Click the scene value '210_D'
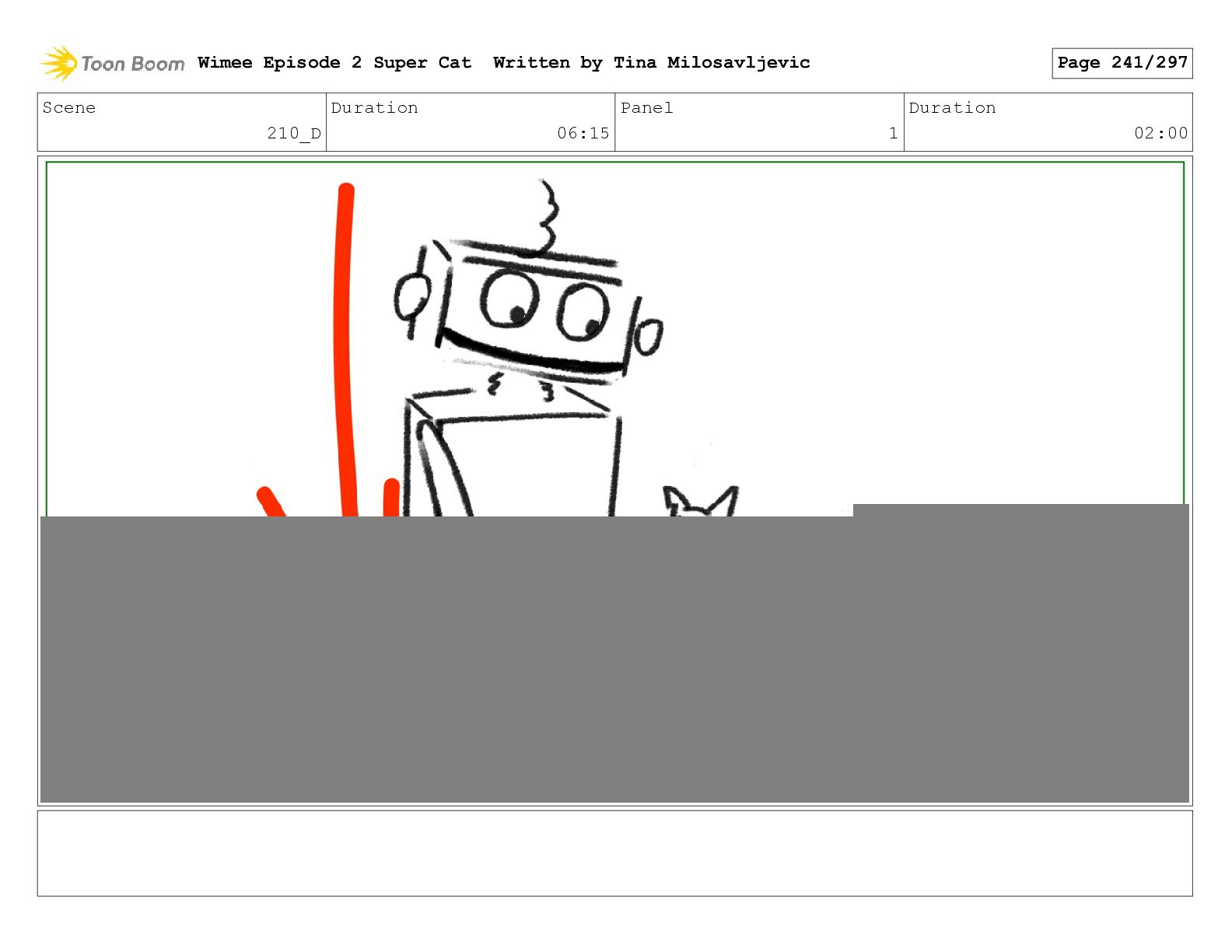 coord(294,133)
